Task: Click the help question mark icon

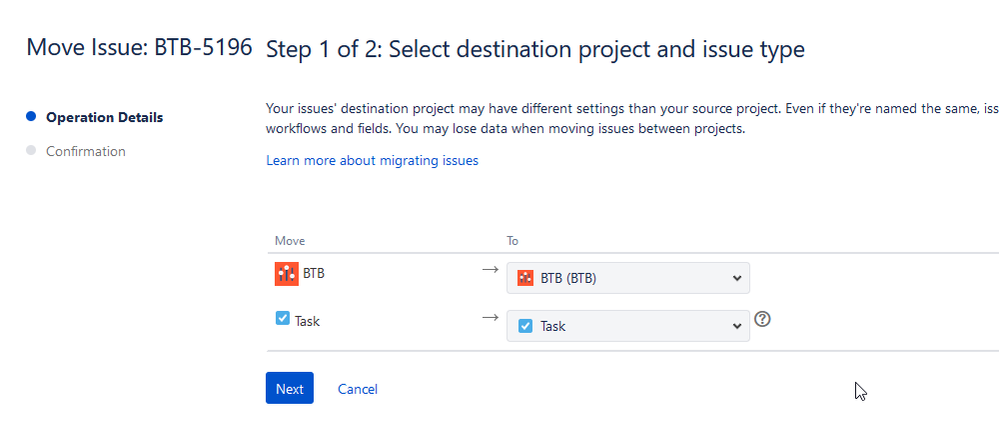Action: (x=762, y=319)
